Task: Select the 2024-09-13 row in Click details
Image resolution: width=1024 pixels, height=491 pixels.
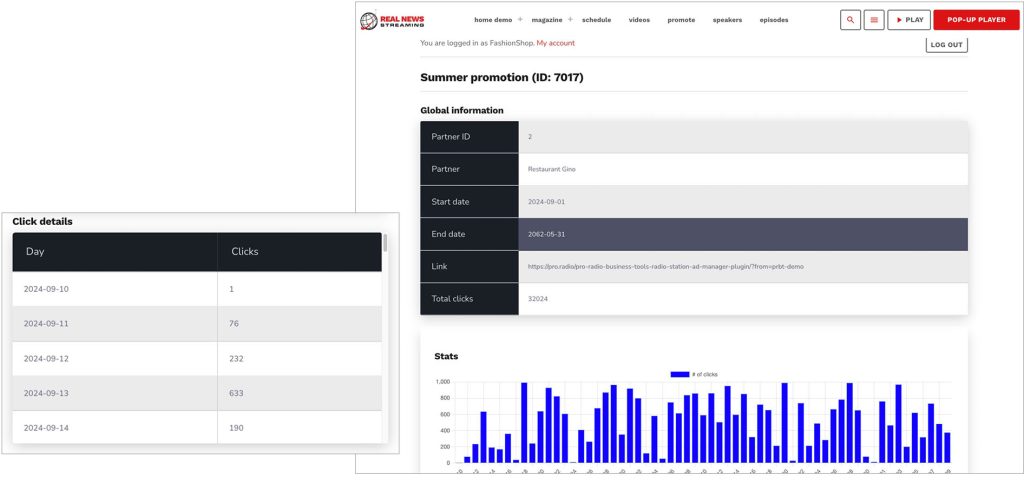Action: point(197,393)
